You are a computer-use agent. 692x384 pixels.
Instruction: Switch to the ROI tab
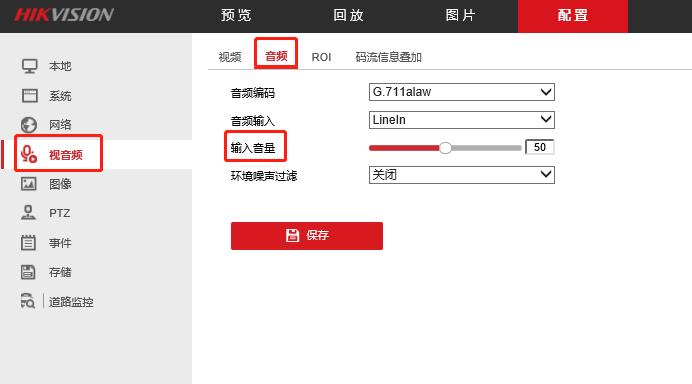(321, 57)
